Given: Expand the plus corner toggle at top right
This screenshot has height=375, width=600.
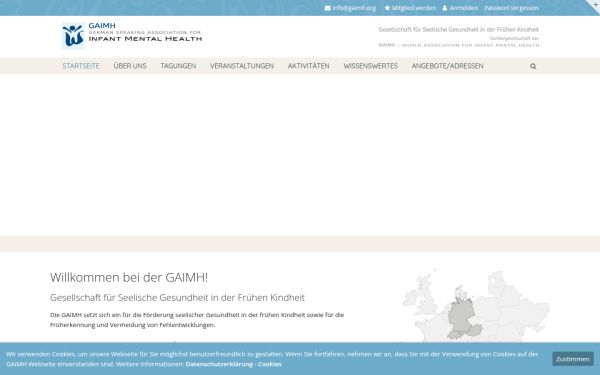Looking at the screenshot, I should point(595,5).
